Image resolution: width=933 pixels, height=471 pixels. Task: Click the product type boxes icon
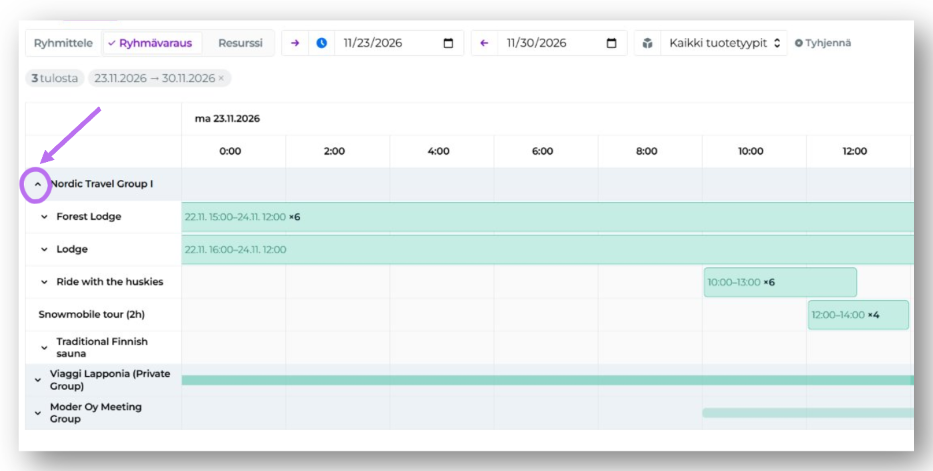[647, 43]
